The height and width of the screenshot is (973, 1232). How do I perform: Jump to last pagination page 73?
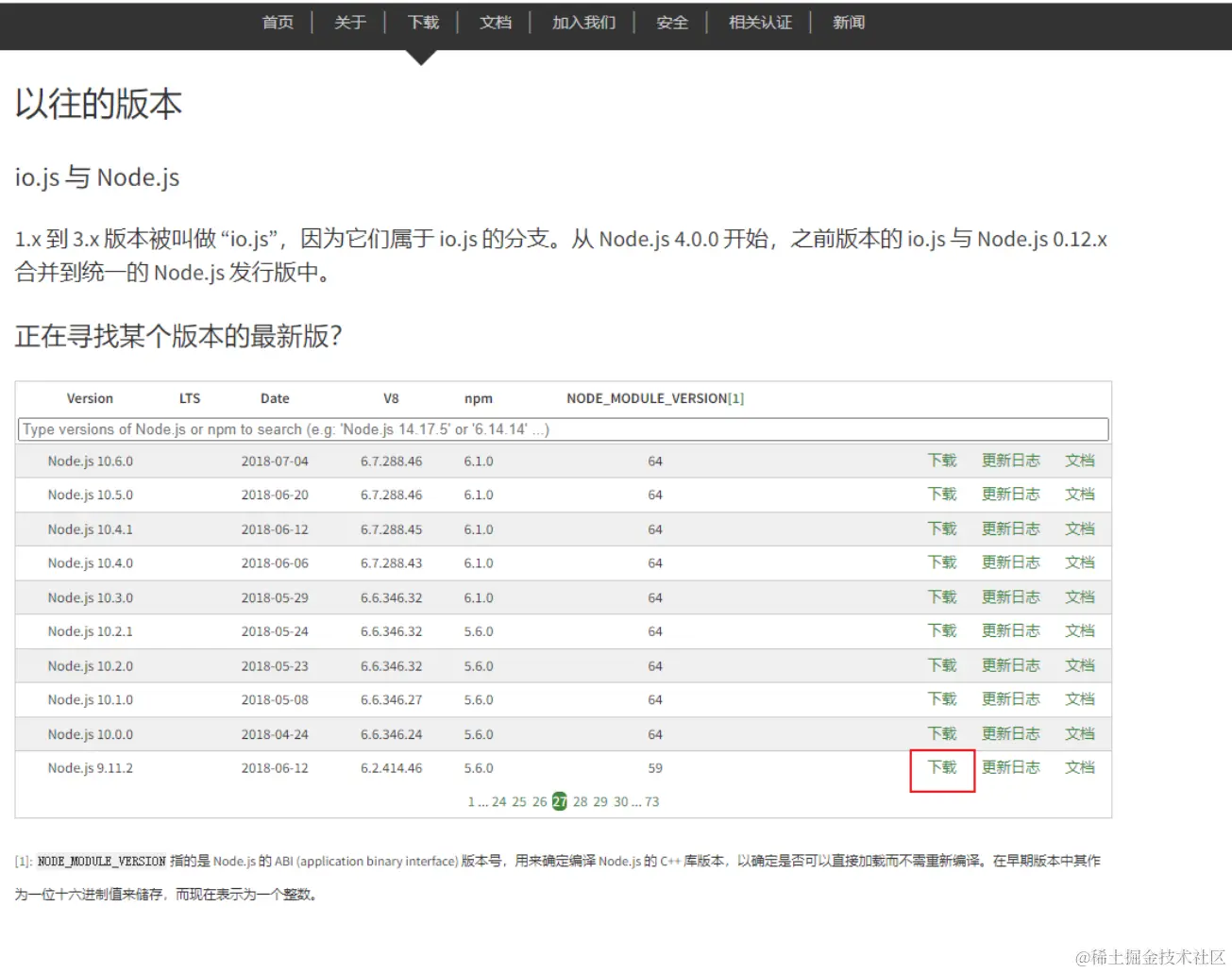652,802
